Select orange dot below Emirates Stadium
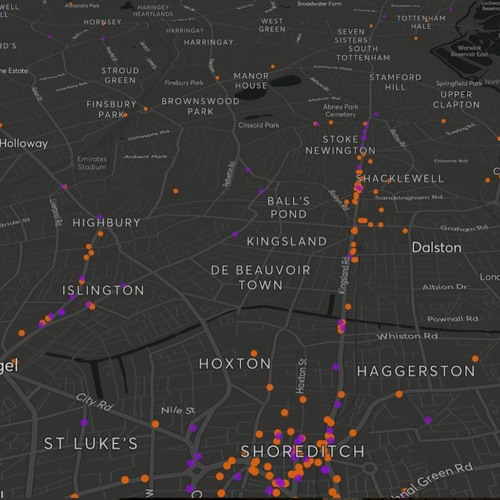This screenshot has height=500, width=500. [176, 191]
